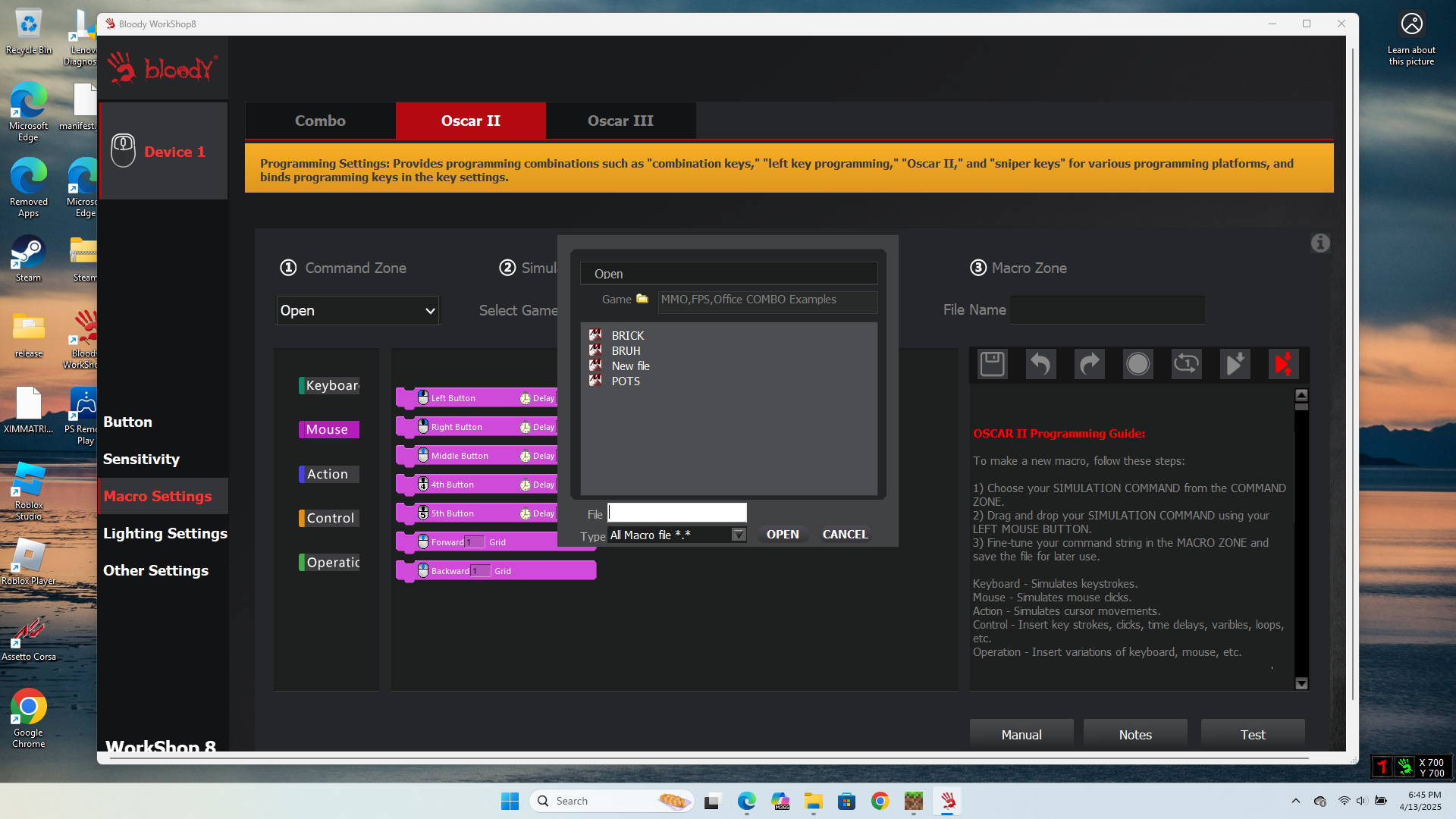Click the undo arrow icon
This screenshot has width=1456, height=819.
(x=1040, y=364)
